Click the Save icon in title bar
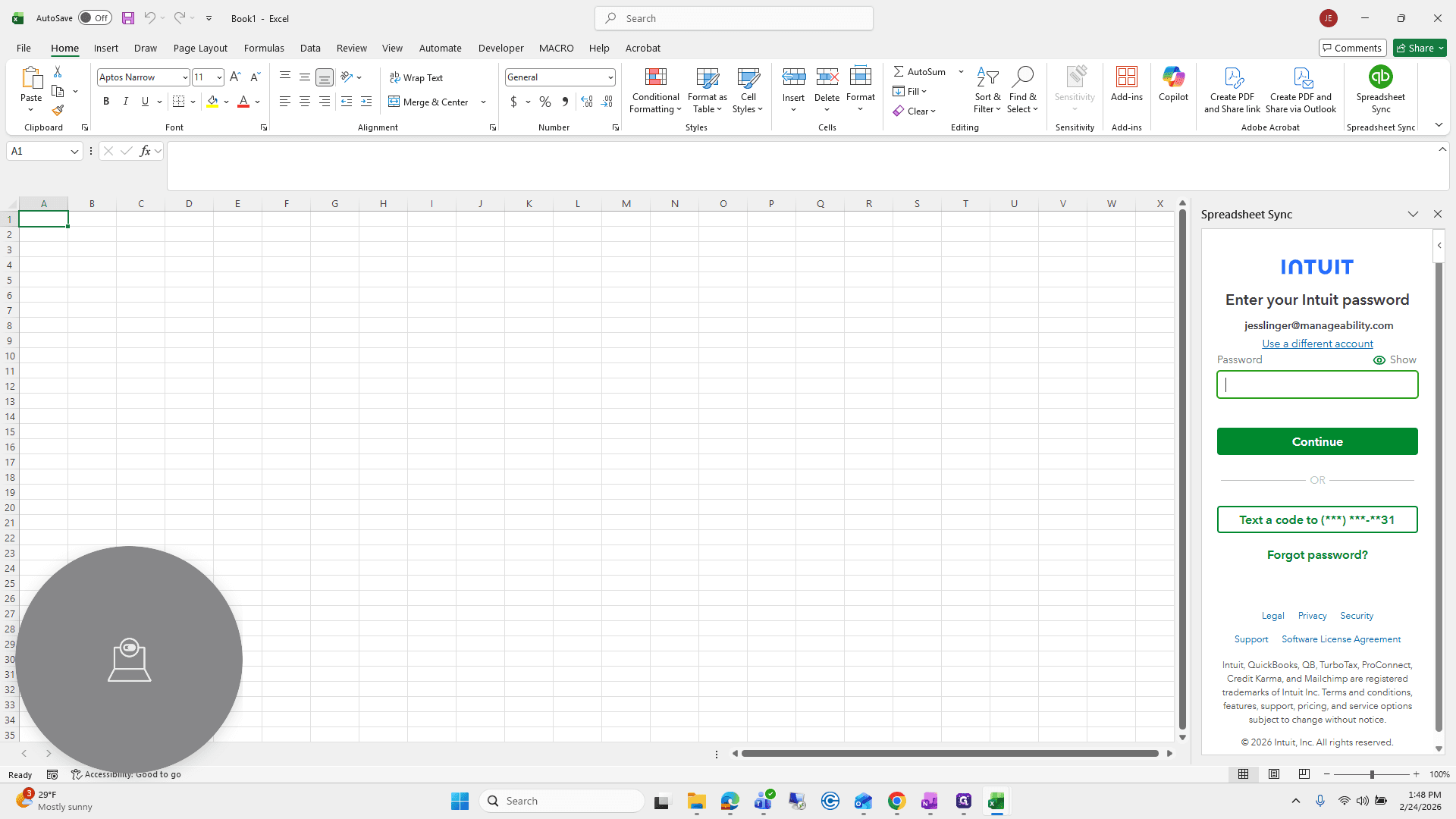Viewport: 1456px width, 819px height. (x=128, y=18)
